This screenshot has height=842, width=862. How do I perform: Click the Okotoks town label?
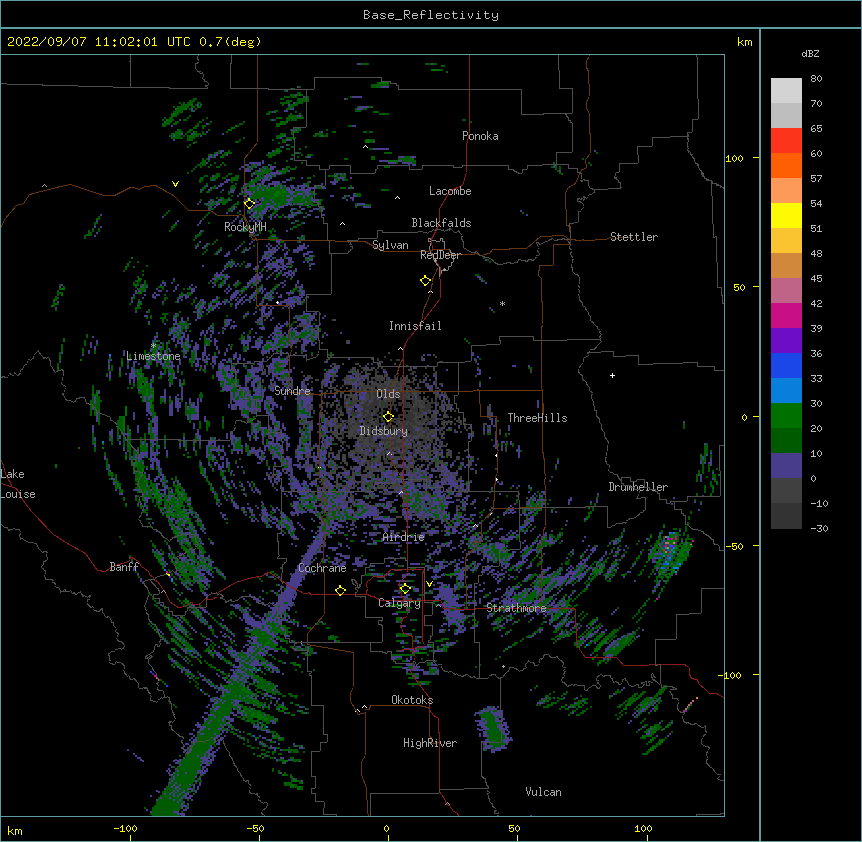412,700
